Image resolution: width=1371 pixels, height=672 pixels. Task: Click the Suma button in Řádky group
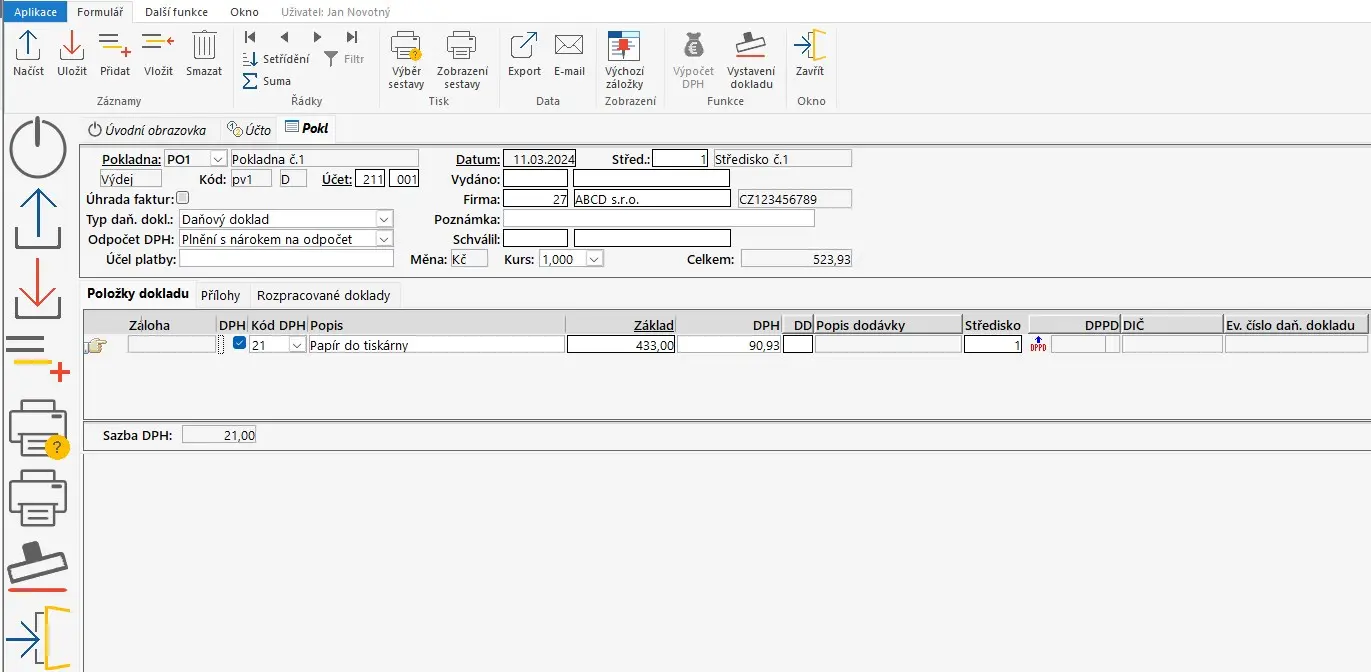(x=268, y=81)
